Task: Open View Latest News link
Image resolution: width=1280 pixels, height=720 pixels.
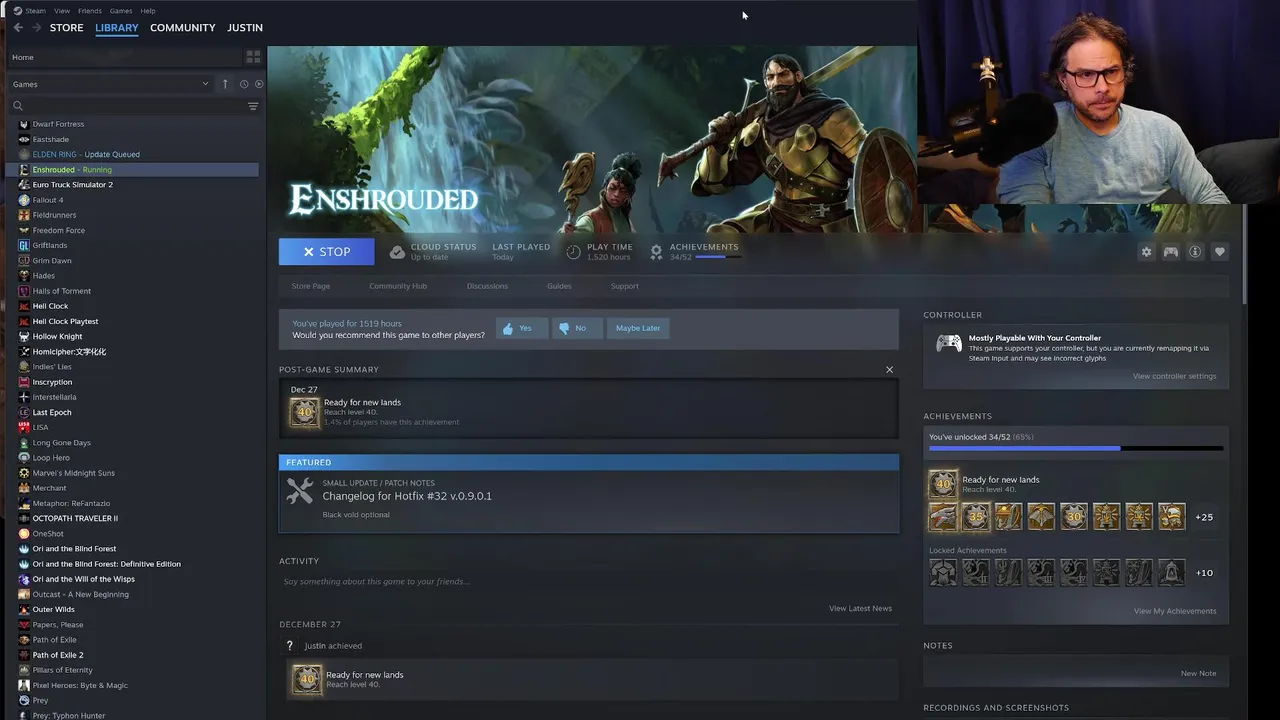Action: pos(860,608)
